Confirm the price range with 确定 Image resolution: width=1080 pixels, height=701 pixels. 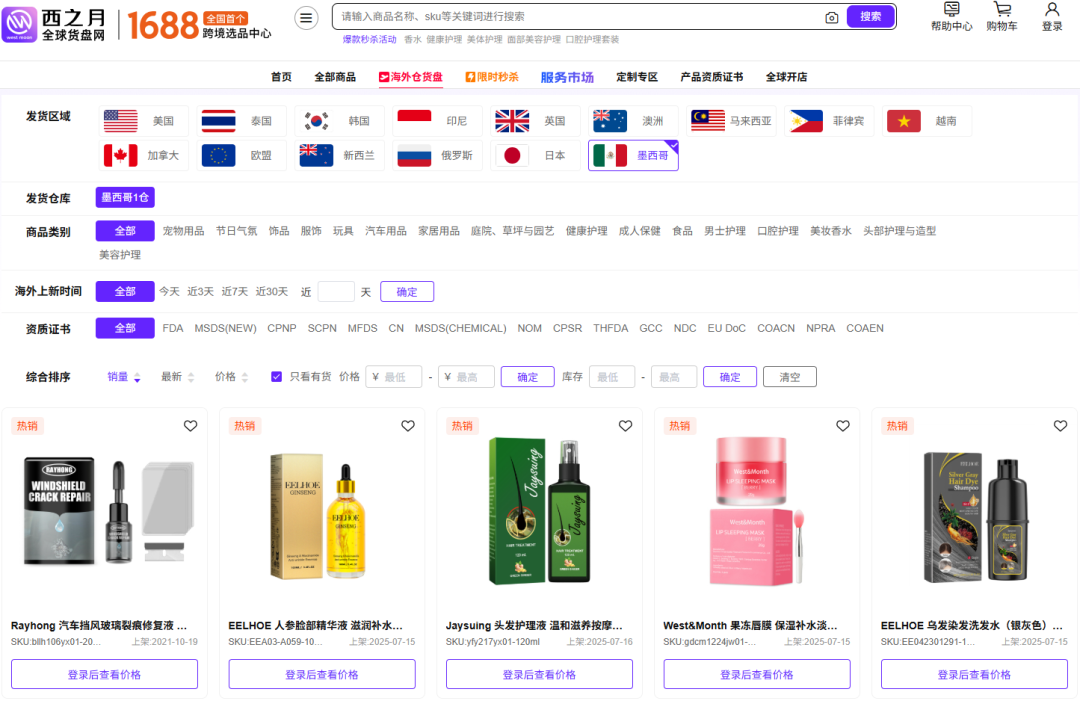point(528,377)
